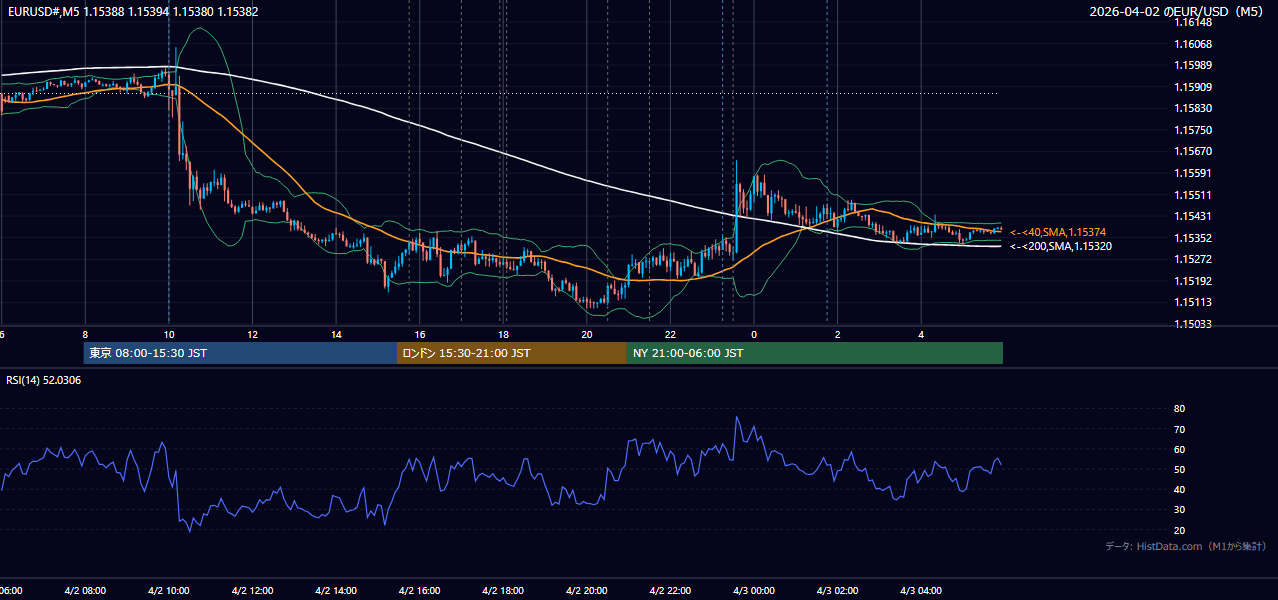Click the 4/2 14:00 date axis label
1278x600 pixels.
(336, 591)
